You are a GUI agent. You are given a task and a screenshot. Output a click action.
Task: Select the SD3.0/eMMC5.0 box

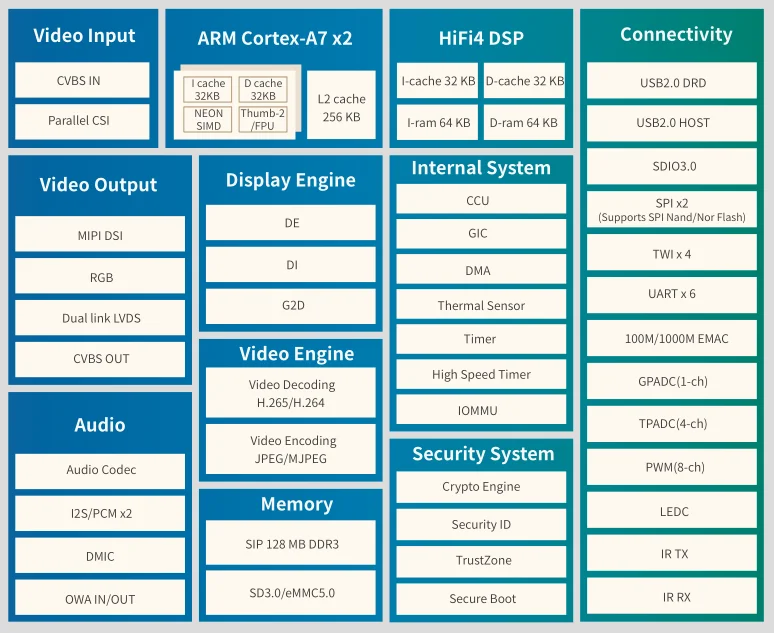click(x=291, y=593)
